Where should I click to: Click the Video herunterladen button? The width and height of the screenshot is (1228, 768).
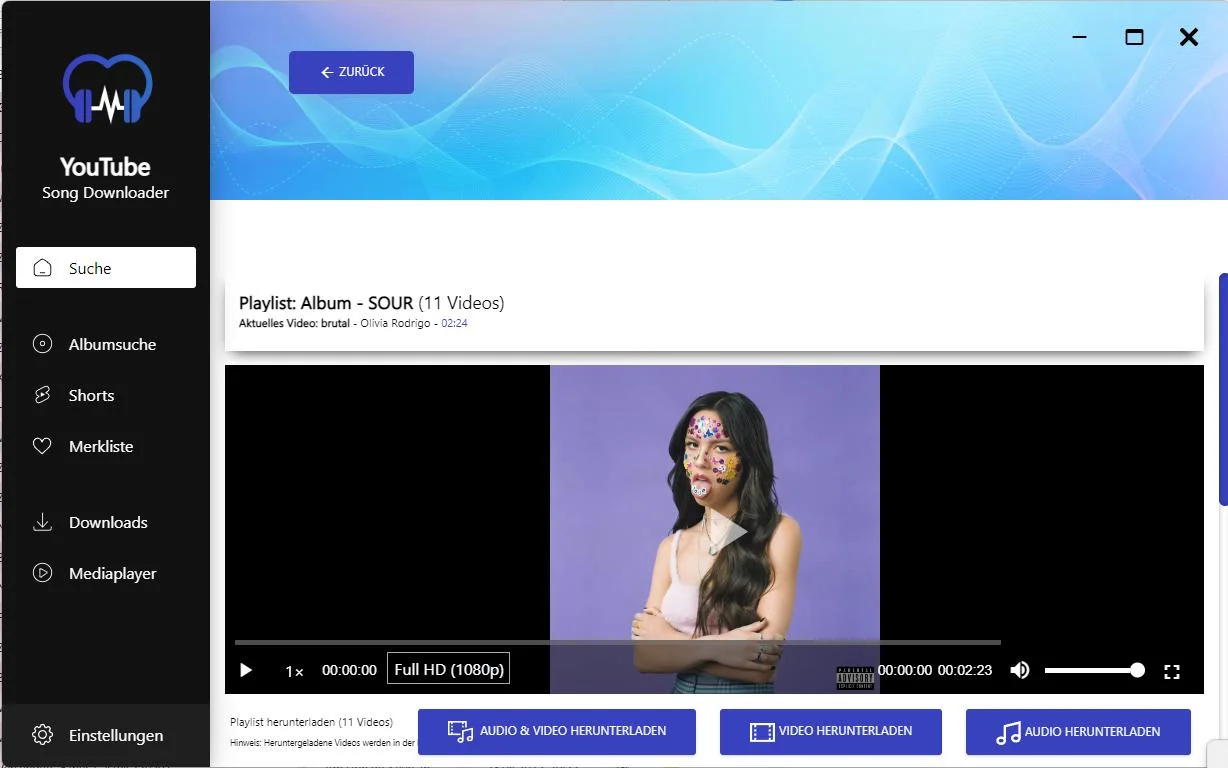(x=831, y=732)
